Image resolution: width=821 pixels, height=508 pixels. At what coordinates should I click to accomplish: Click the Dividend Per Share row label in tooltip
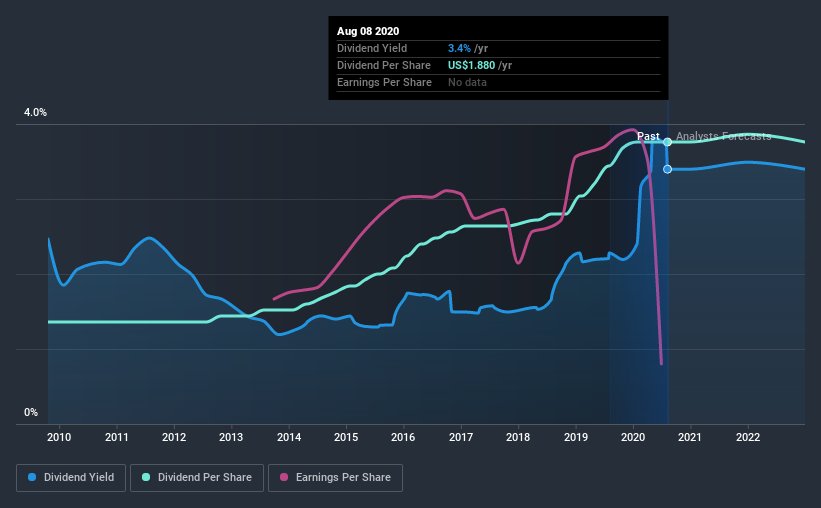coord(384,65)
